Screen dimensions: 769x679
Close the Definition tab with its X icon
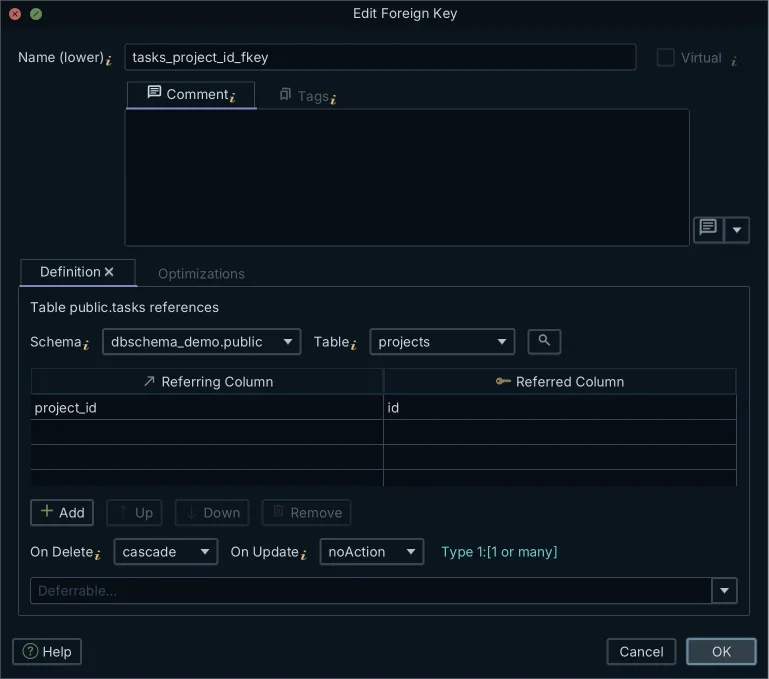[109, 271]
